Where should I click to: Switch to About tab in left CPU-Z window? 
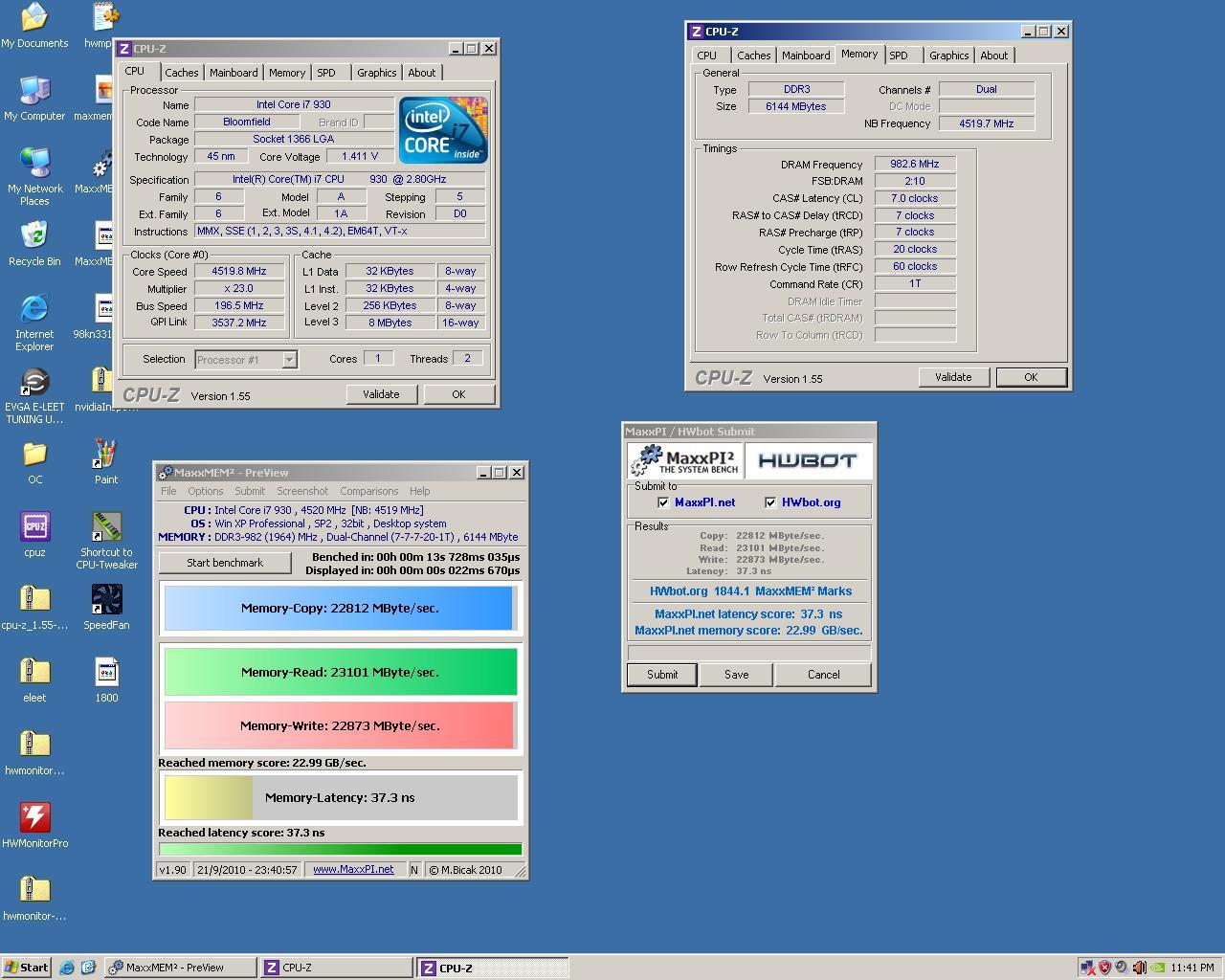[x=421, y=73]
